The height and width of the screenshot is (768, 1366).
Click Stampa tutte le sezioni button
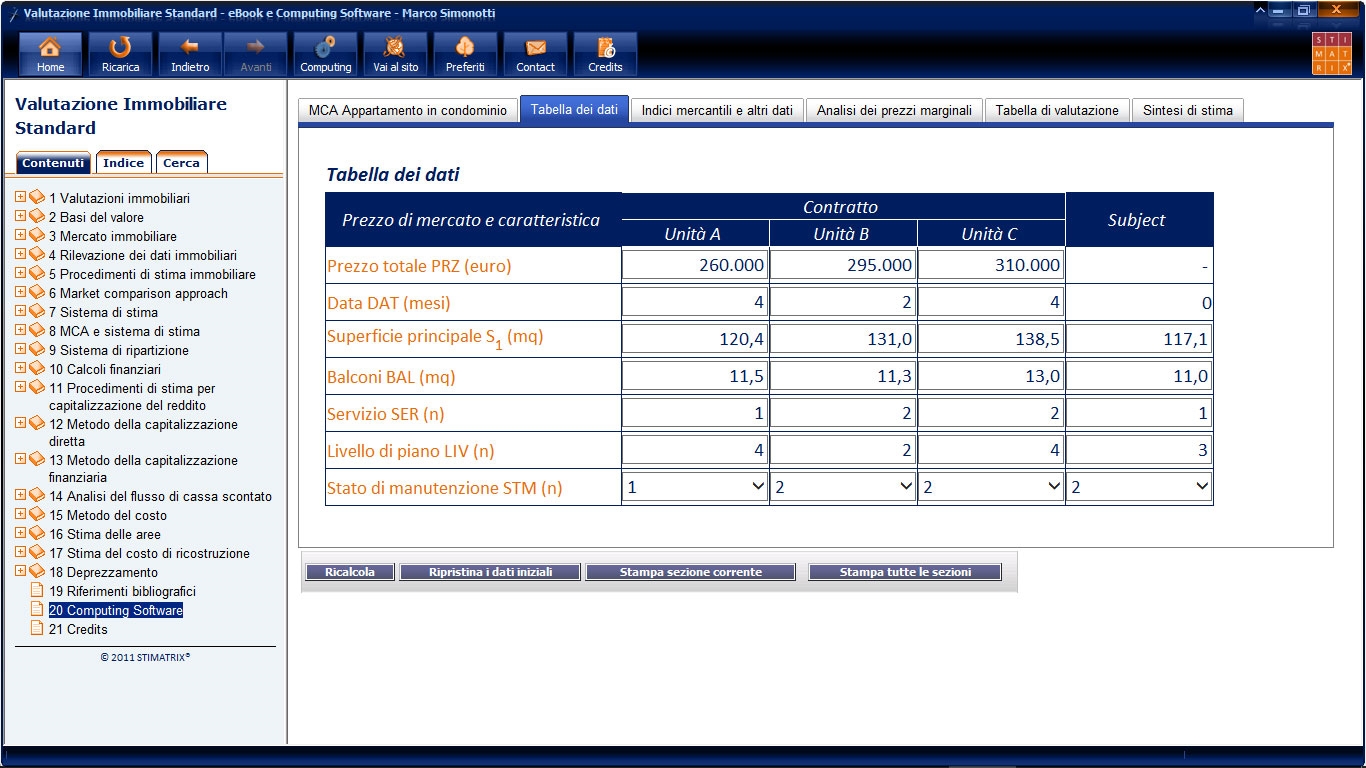click(x=904, y=572)
